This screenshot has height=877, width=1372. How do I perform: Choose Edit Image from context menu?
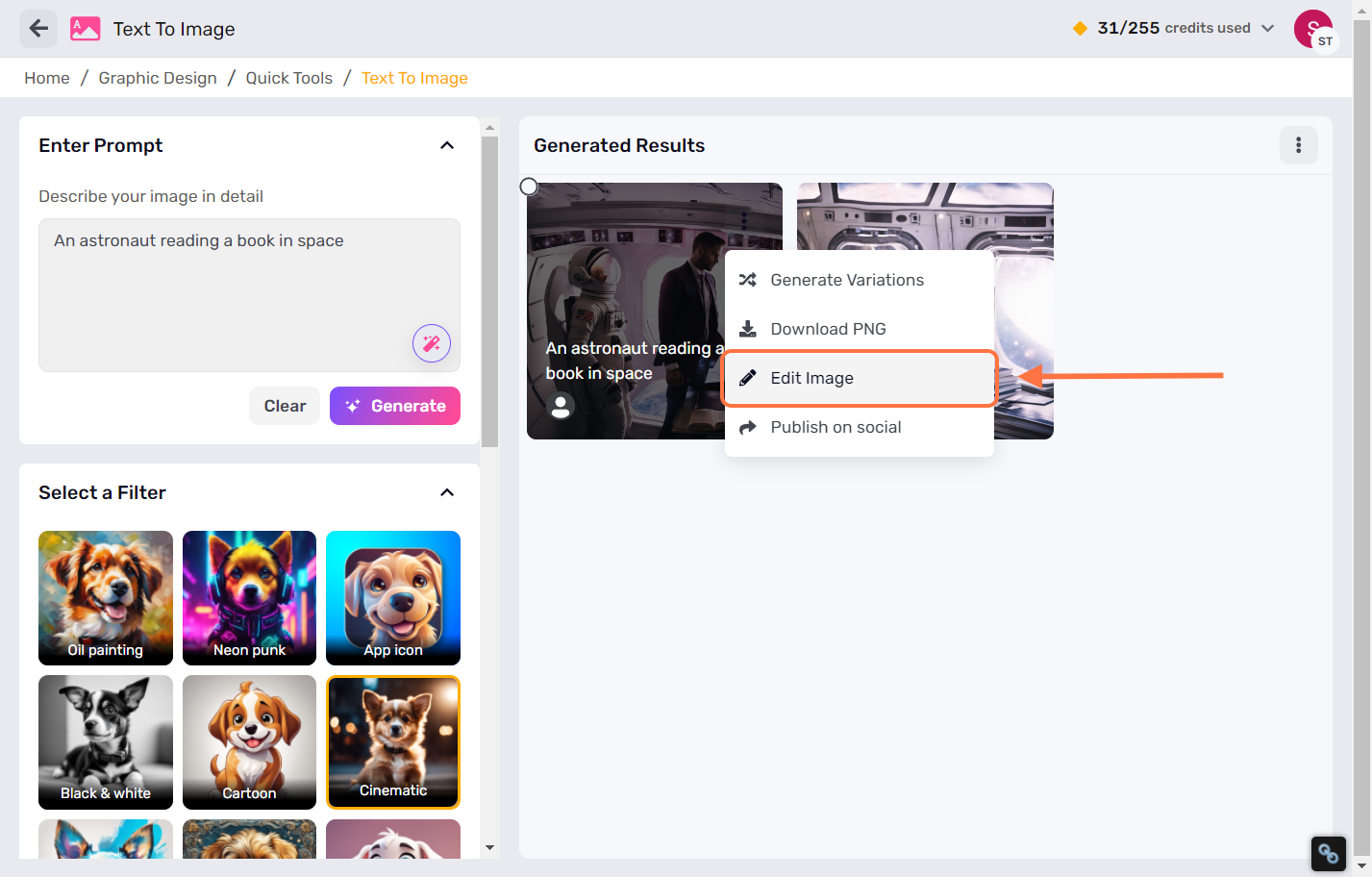pos(859,378)
